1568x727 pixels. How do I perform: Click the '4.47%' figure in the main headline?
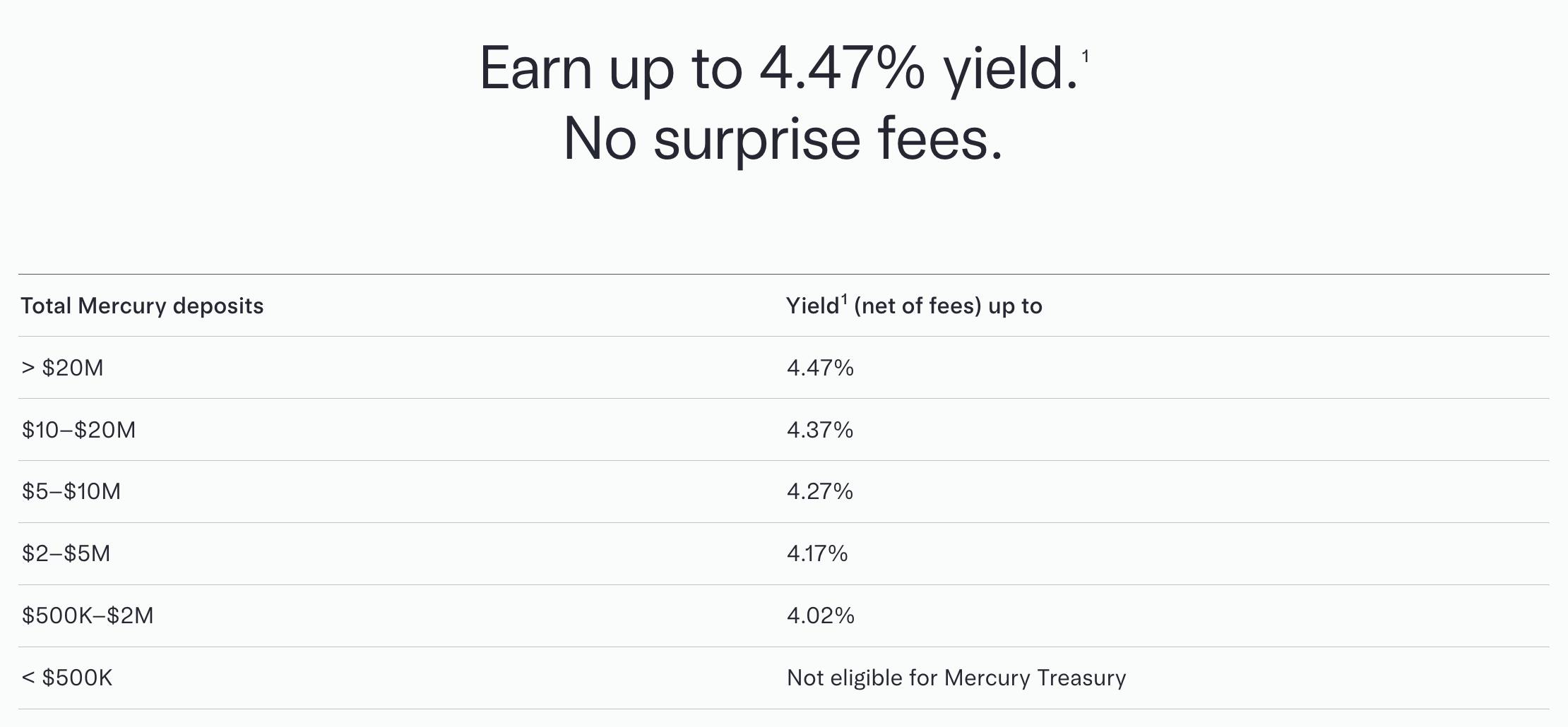(841, 69)
